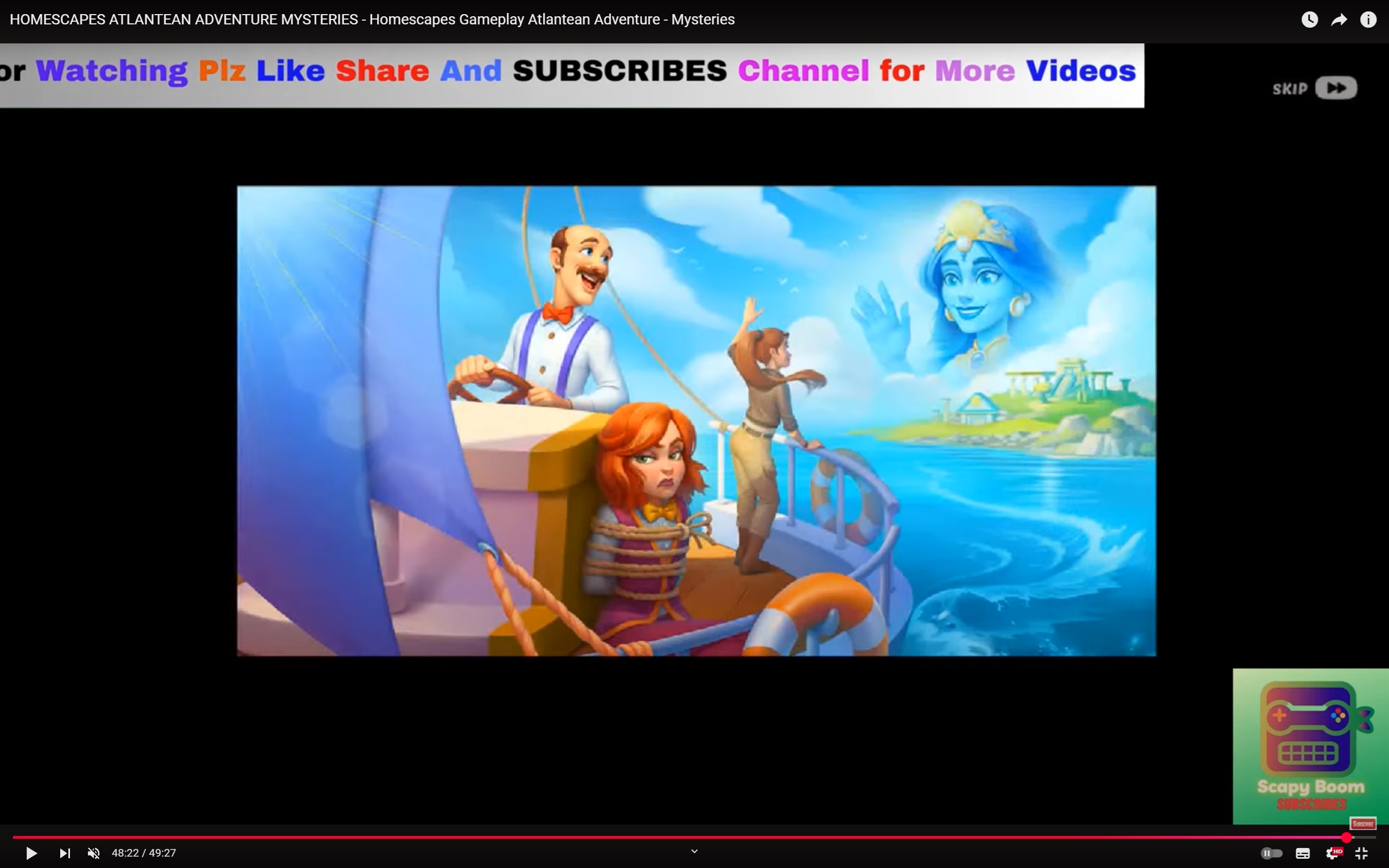The image size is (1389, 868).
Task: Show video info icon
Action: coord(1368,20)
